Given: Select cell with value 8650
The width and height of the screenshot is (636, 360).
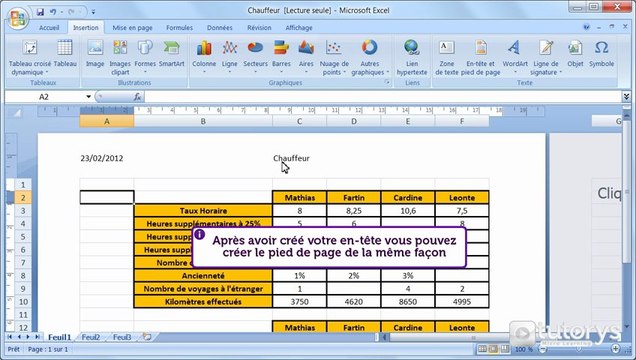Looking at the screenshot, I should point(408,302).
